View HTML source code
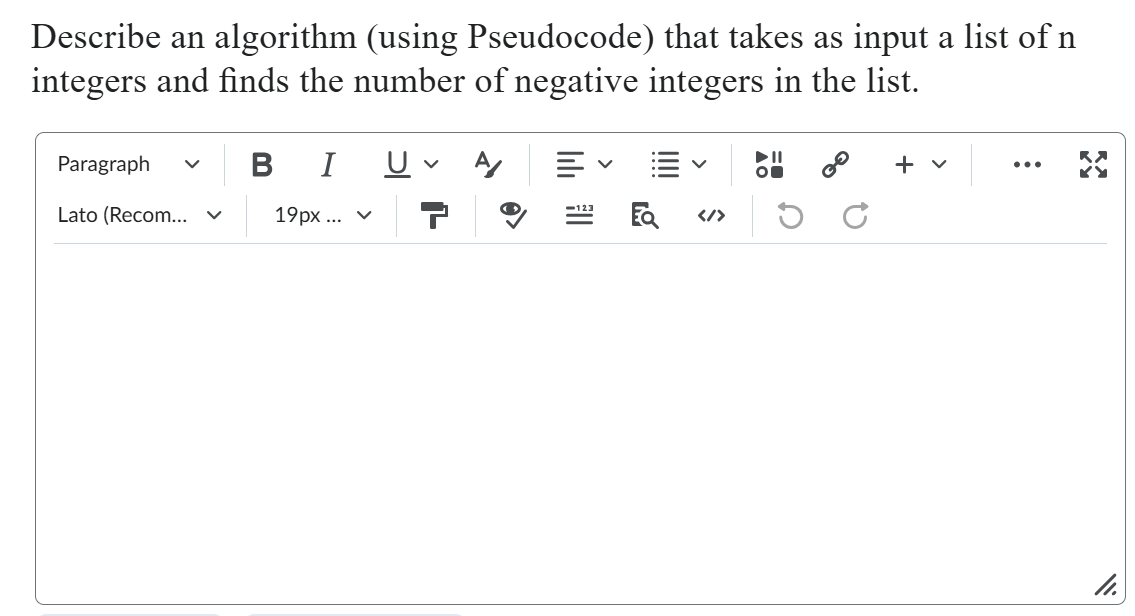The width and height of the screenshot is (1135, 616). click(712, 215)
